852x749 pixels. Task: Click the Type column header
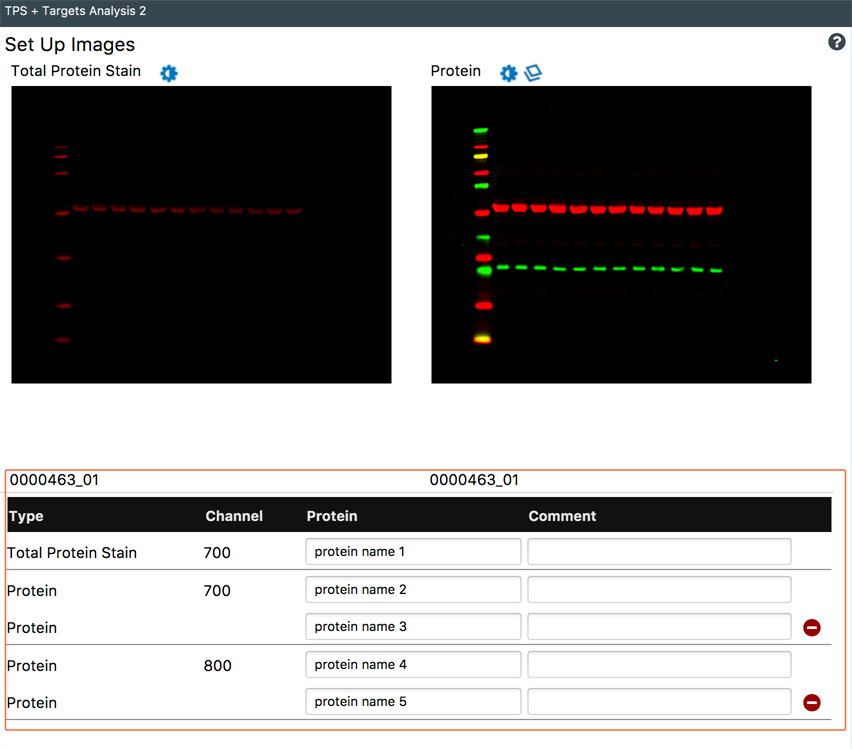click(x=26, y=516)
